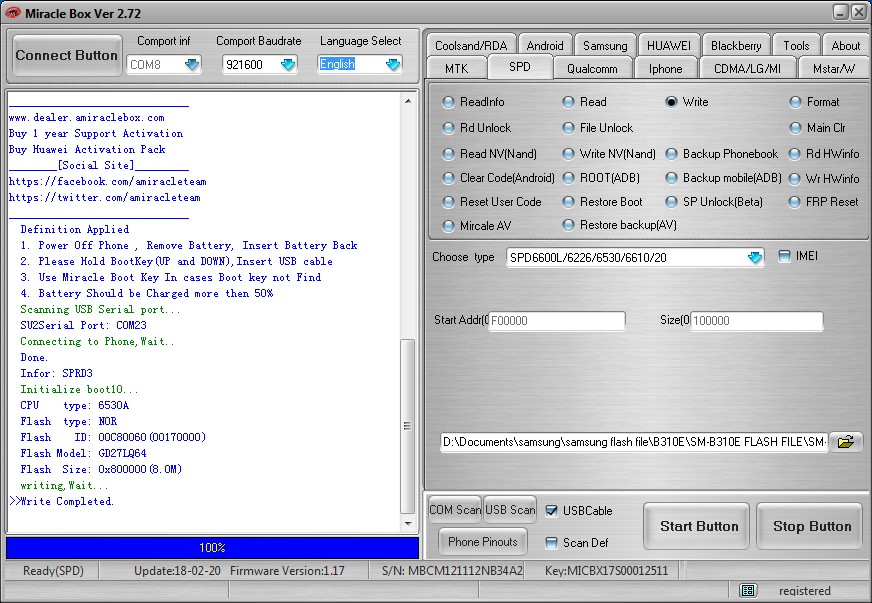Click the Start Addr F00000 field
Screen dimensions: 872x603
coord(557,321)
